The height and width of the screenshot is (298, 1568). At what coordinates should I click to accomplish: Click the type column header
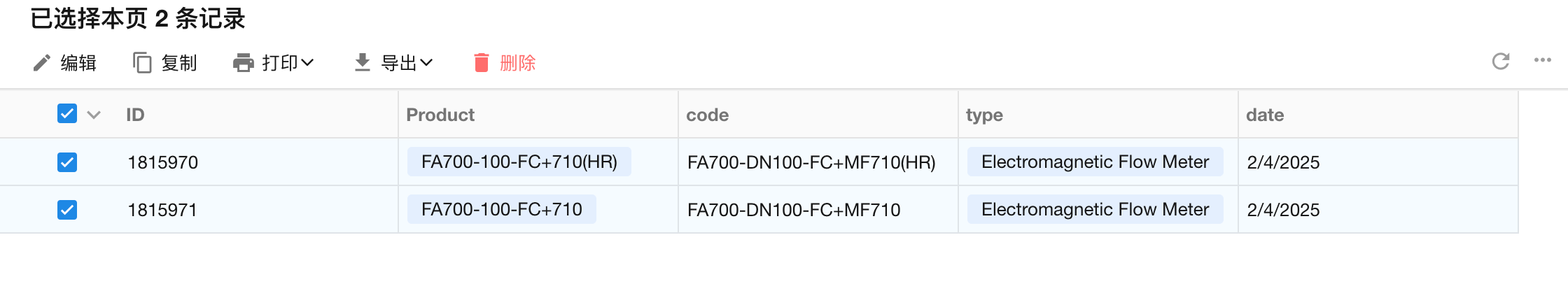984,115
